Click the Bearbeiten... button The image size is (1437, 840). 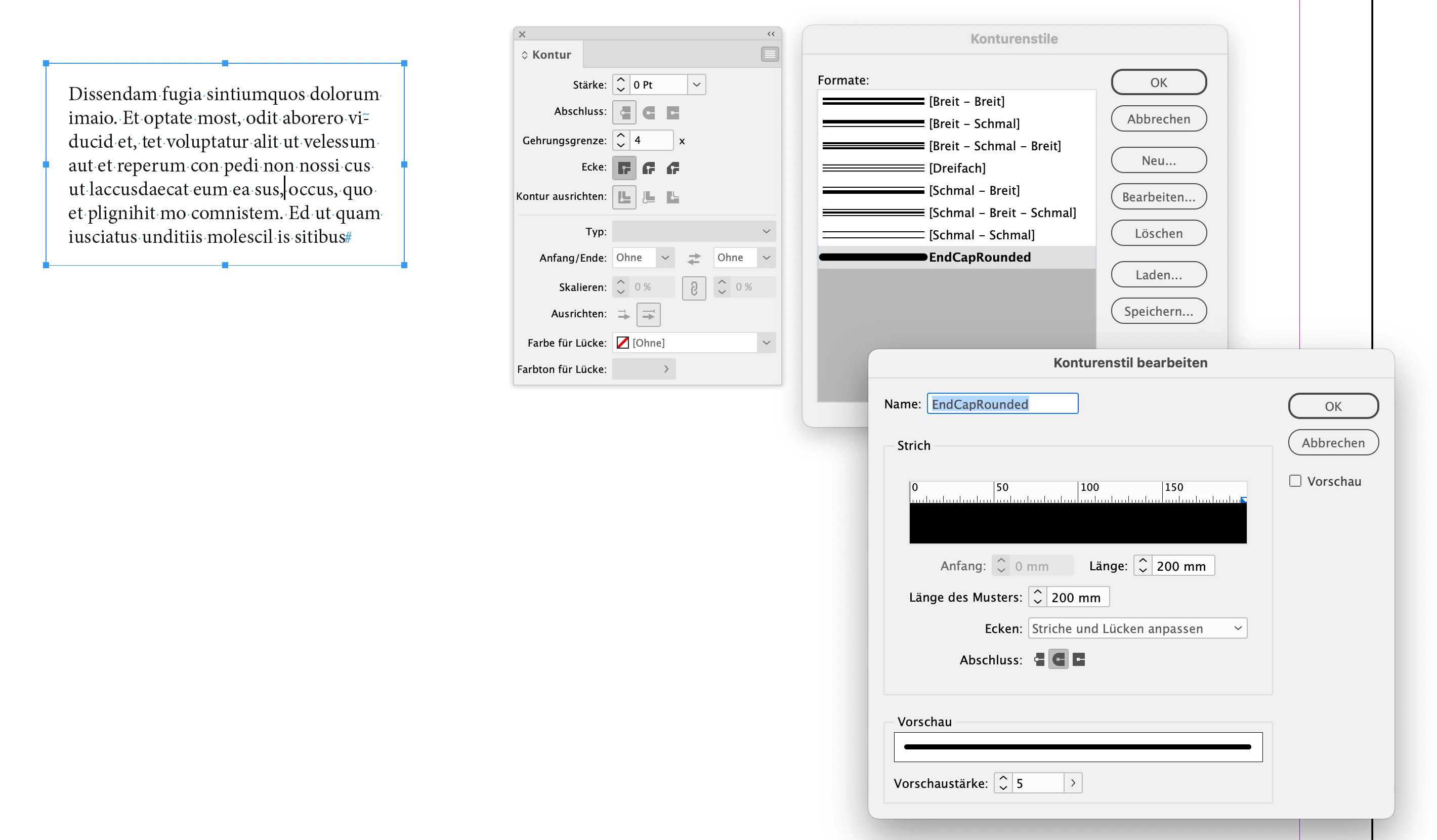pyautogui.click(x=1158, y=197)
